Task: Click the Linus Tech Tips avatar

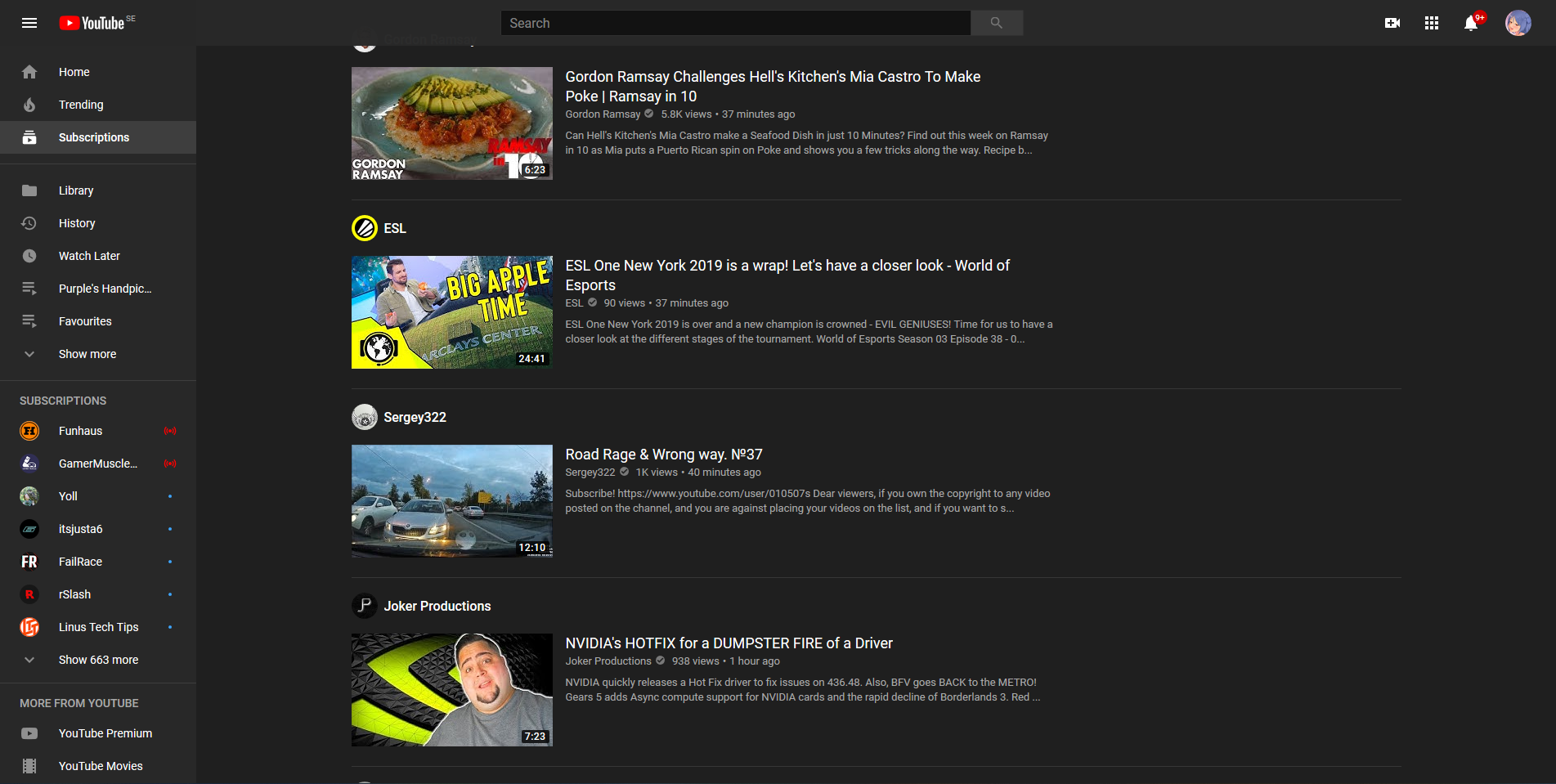Action: pyautogui.click(x=29, y=627)
